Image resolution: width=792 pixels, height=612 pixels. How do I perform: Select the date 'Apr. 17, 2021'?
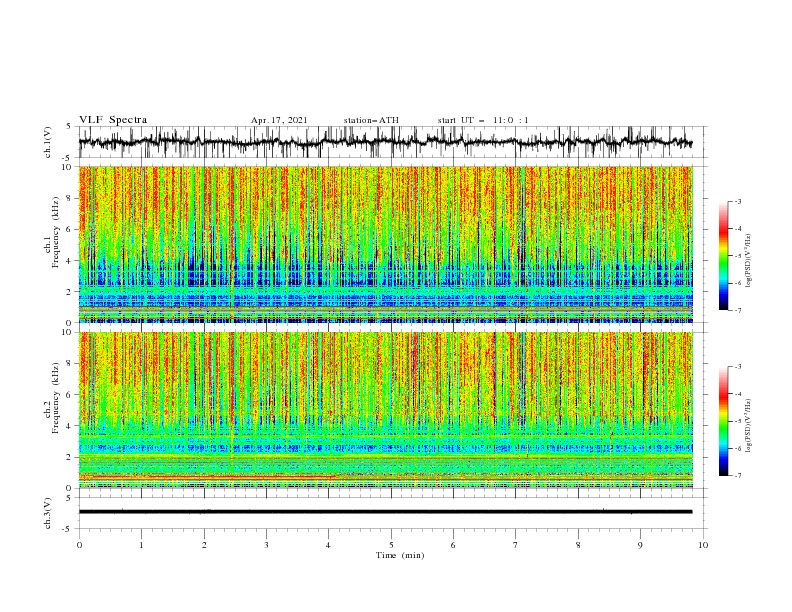pyautogui.click(x=279, y=120)
